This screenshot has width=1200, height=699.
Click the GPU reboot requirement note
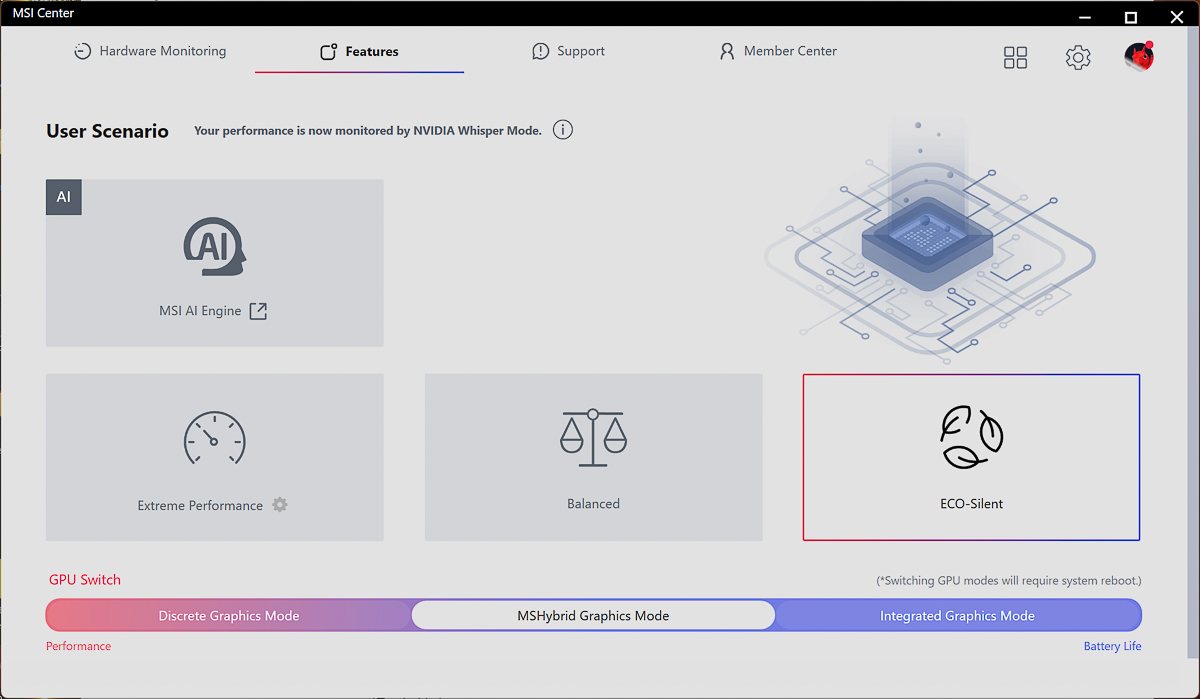point(1008,580)
